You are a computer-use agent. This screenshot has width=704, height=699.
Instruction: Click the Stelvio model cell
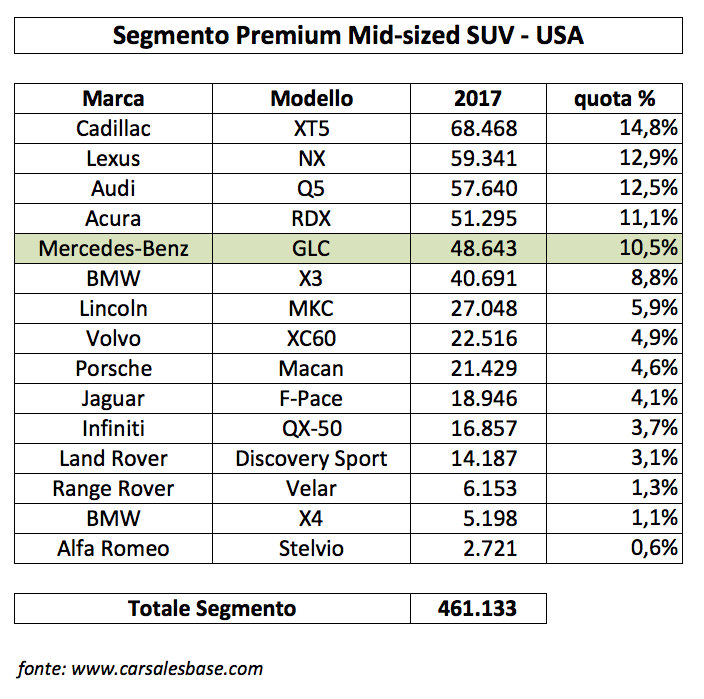tap(311, 549)
